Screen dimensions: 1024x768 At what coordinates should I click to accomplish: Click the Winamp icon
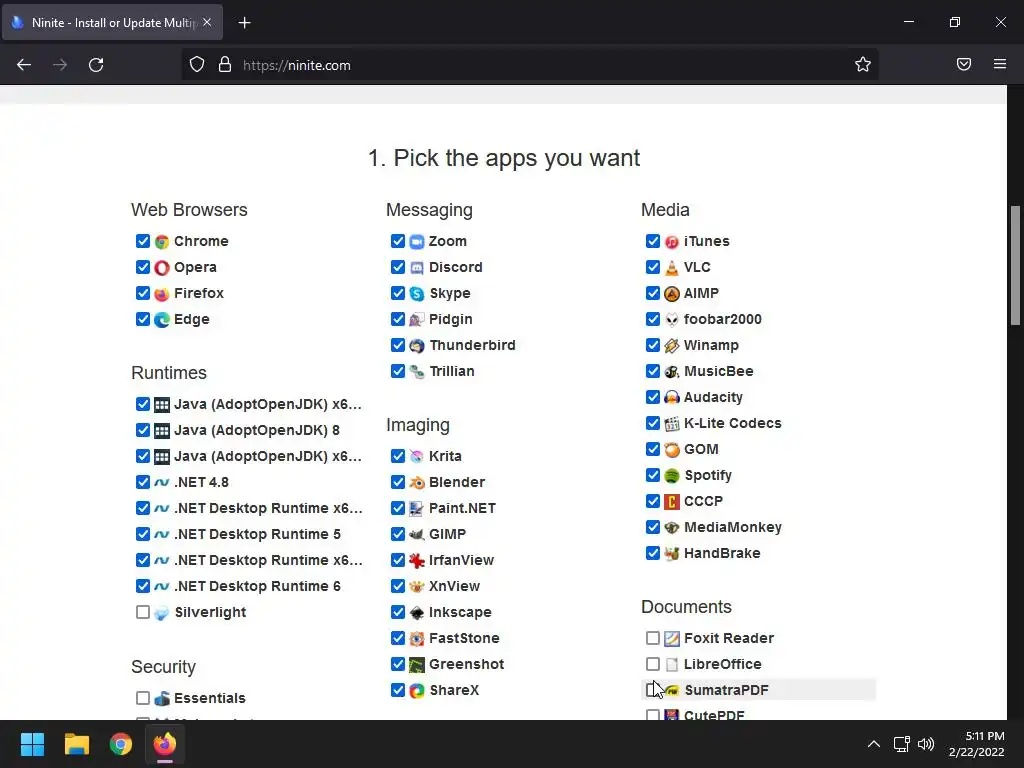click(672, 345)
